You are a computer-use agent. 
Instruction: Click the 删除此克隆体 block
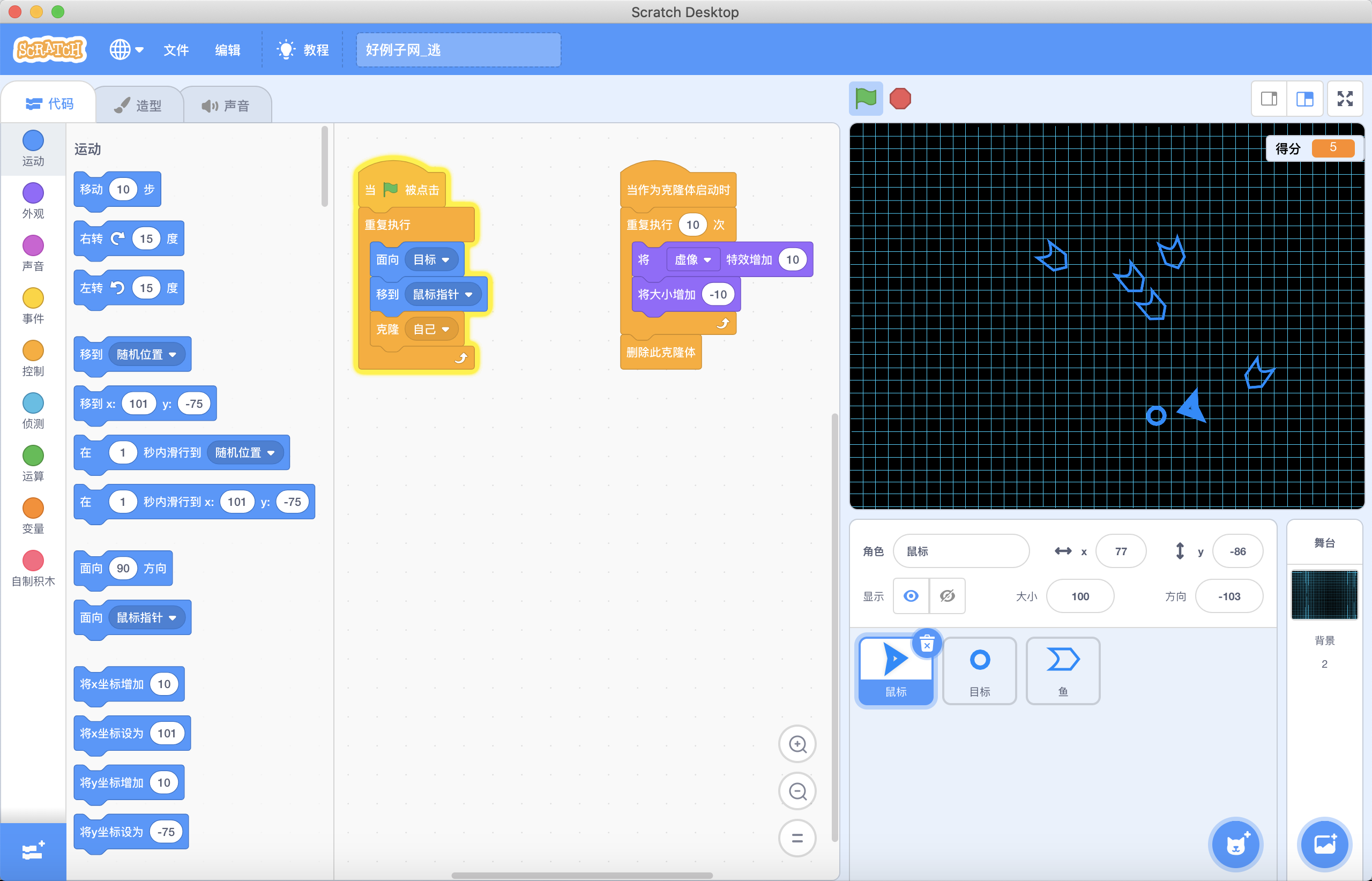point(661,352)
